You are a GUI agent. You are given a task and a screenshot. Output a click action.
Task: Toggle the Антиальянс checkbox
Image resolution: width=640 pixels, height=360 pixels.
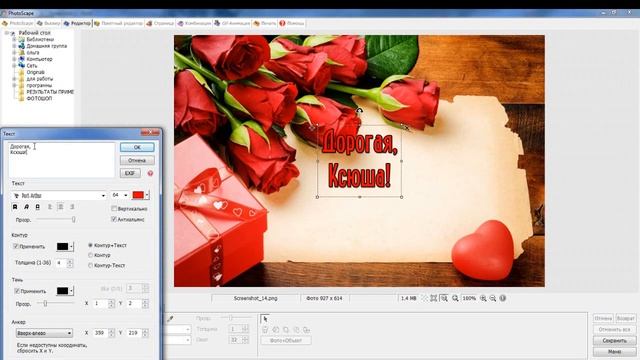pos(114,219)
